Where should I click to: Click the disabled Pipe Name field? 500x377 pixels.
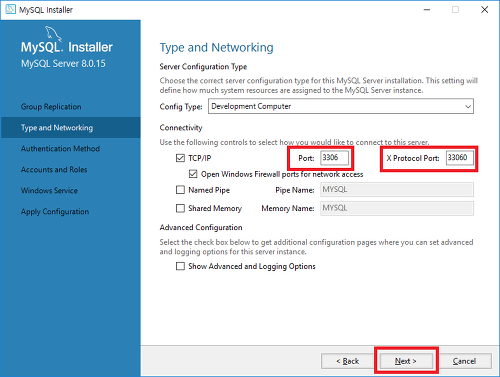click(x=397, y=190)
